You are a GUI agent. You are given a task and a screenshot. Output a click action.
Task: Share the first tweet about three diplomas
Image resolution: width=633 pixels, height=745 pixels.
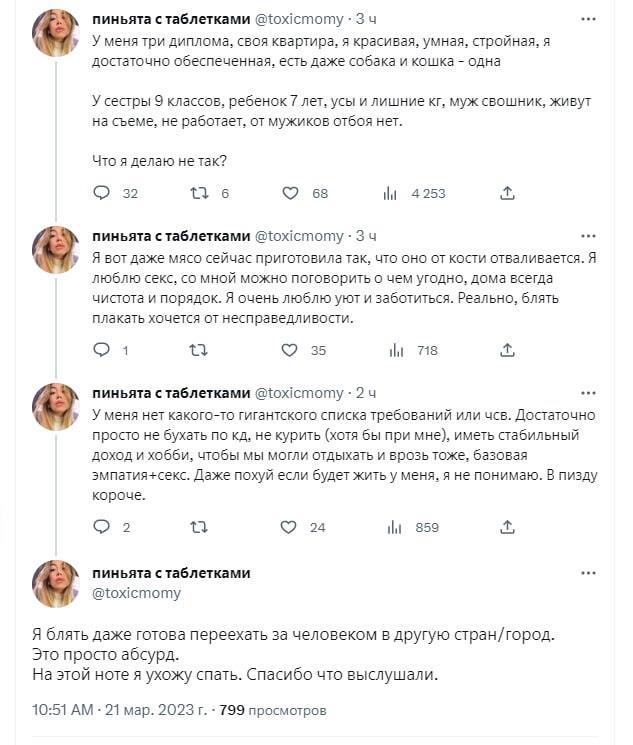(507, 193)
